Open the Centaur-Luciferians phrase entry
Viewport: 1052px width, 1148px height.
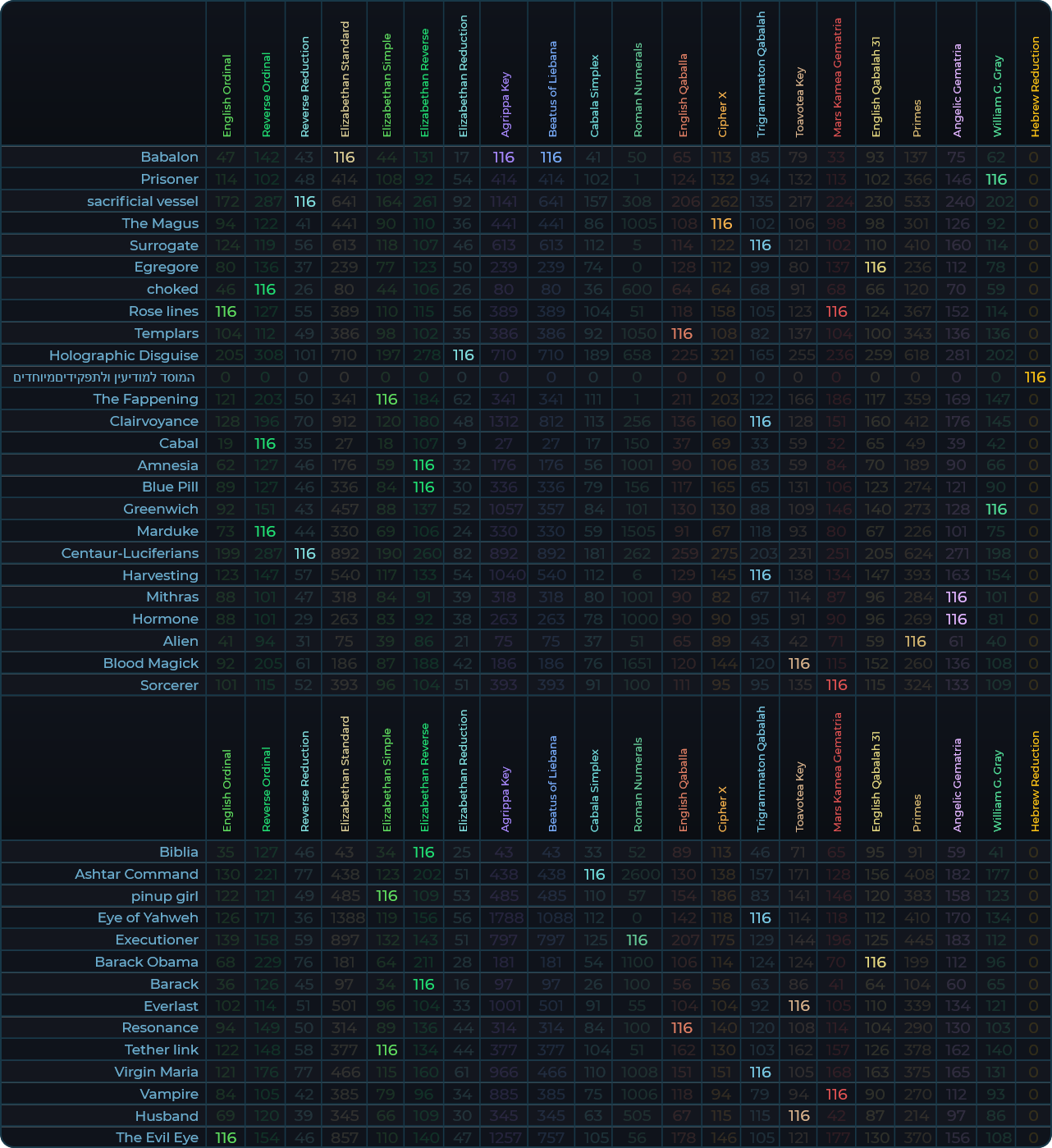tap(130, 553)
